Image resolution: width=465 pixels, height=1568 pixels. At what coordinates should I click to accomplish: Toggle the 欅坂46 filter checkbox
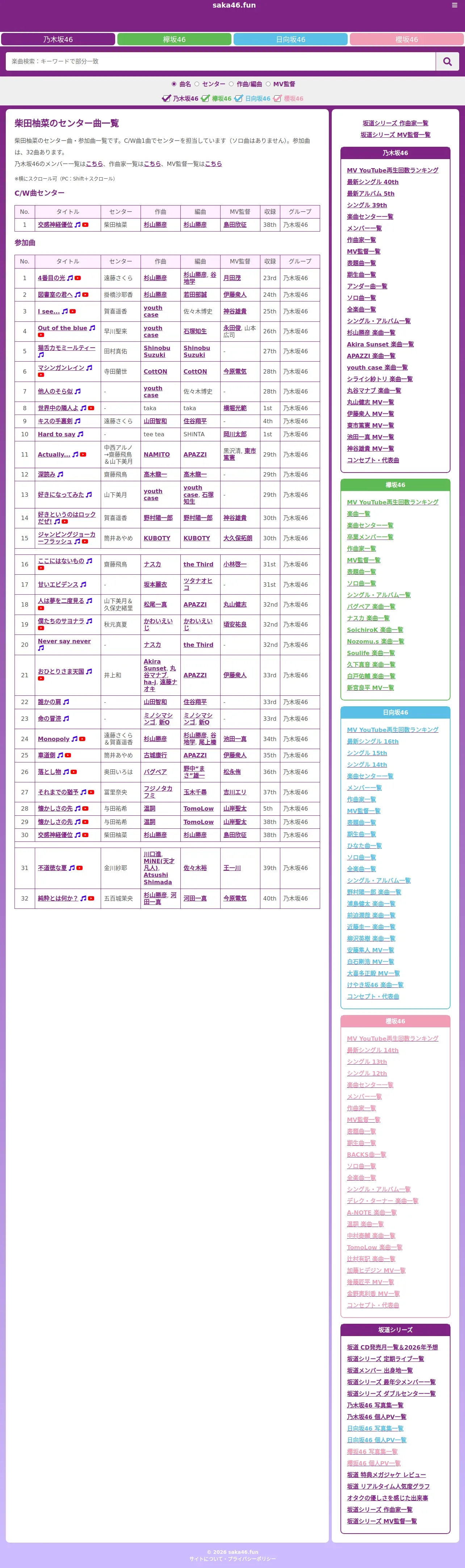pyautogui.click(x=206, y=99)
